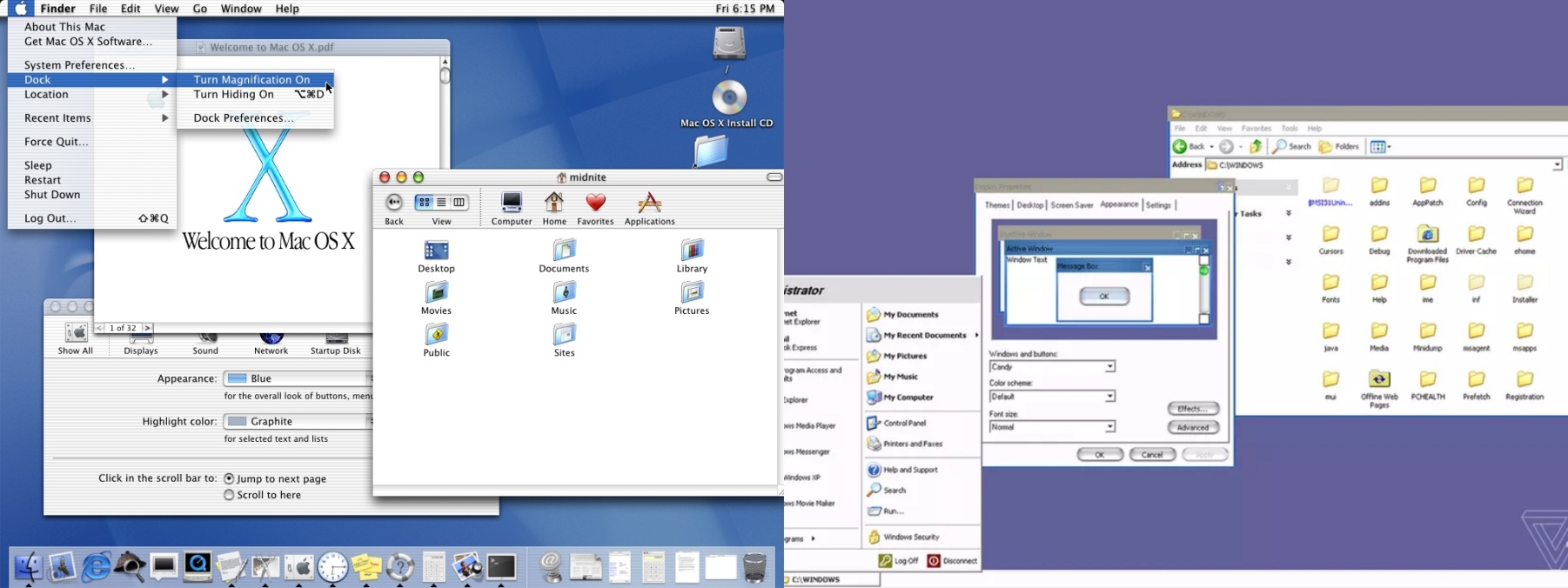Select Scroll to here radio button
Viewport: 1568px width, 588px height.
coord(229,495)
